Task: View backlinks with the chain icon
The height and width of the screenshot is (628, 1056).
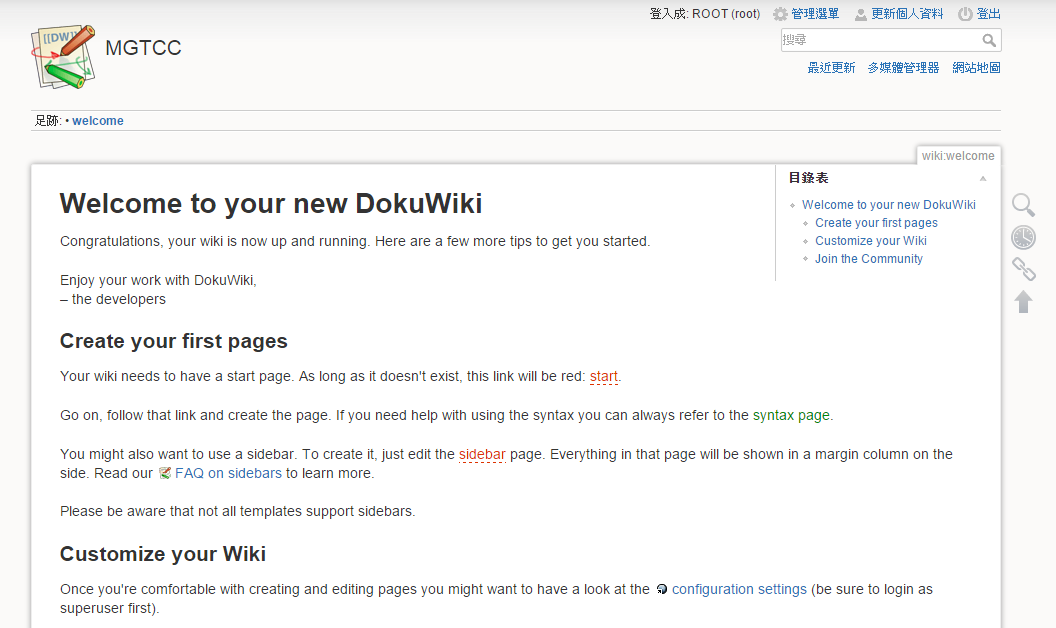Action: tap(1023, 269)
